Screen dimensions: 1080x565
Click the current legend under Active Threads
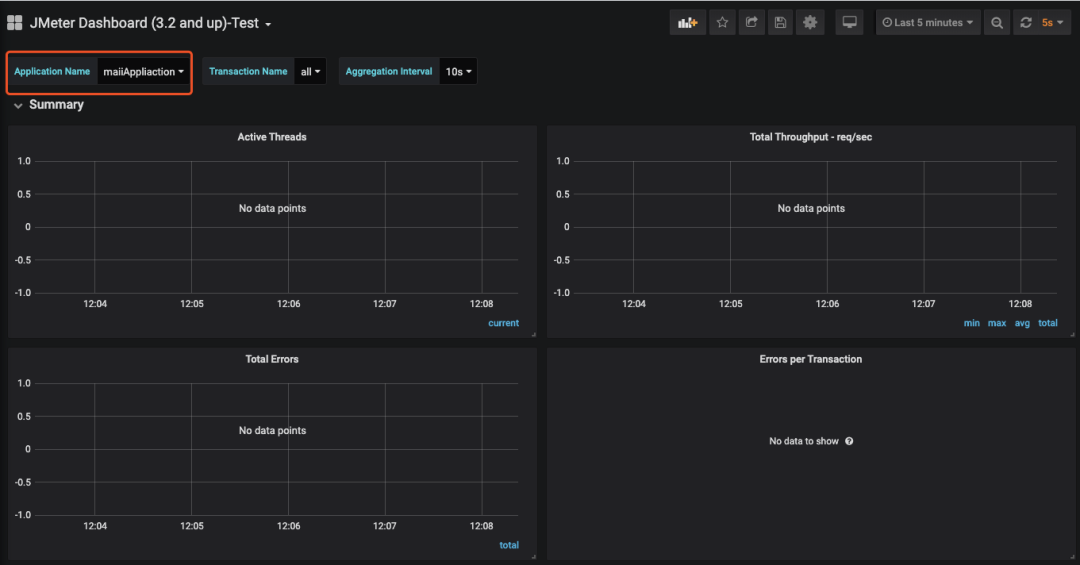coord(503,323)
